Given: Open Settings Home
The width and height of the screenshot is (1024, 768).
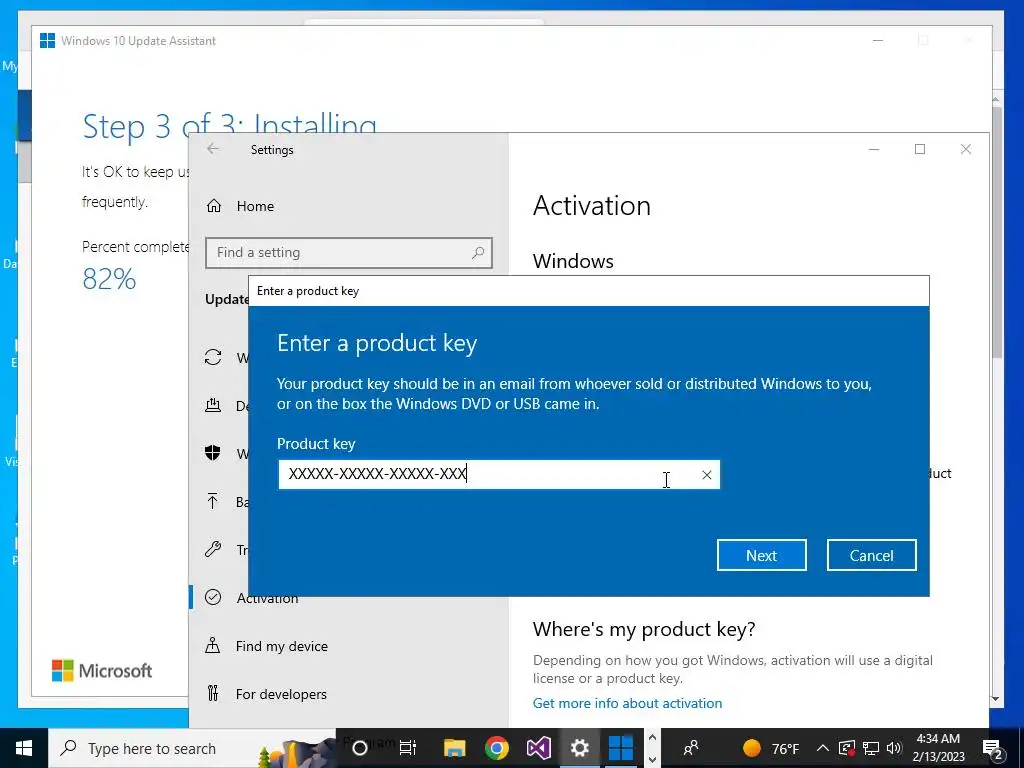Looking at the screenshot, I should tap(255, 206).
